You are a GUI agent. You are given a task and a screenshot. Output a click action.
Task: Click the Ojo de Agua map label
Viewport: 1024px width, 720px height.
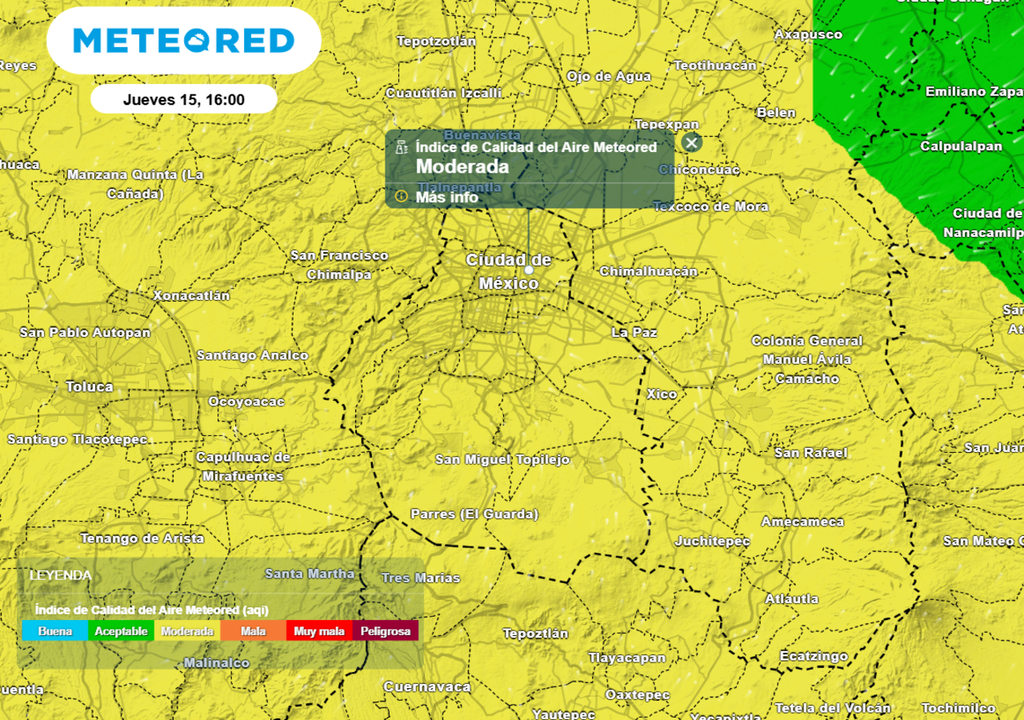(x=609, y=76)
